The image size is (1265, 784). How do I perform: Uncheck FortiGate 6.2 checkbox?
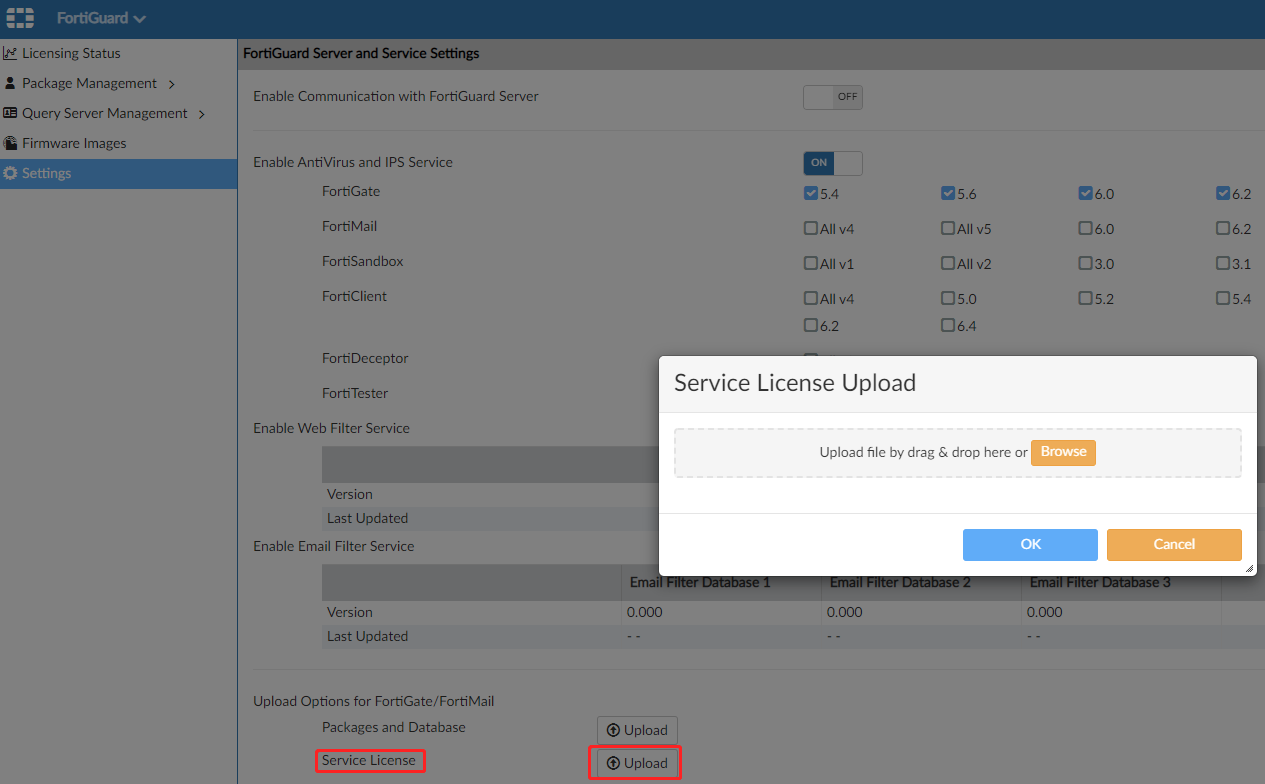click(x=1222, y=193)
